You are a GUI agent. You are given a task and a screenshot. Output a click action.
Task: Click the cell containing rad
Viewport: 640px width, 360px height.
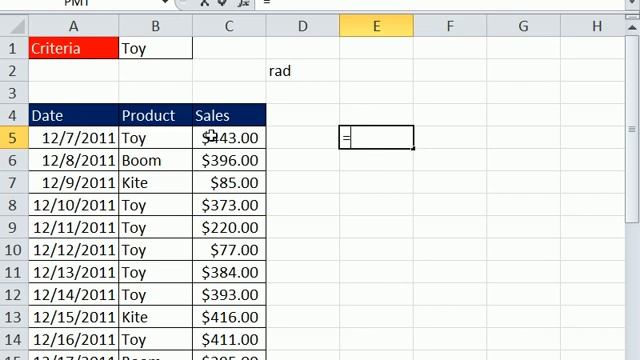coord(302,71)
